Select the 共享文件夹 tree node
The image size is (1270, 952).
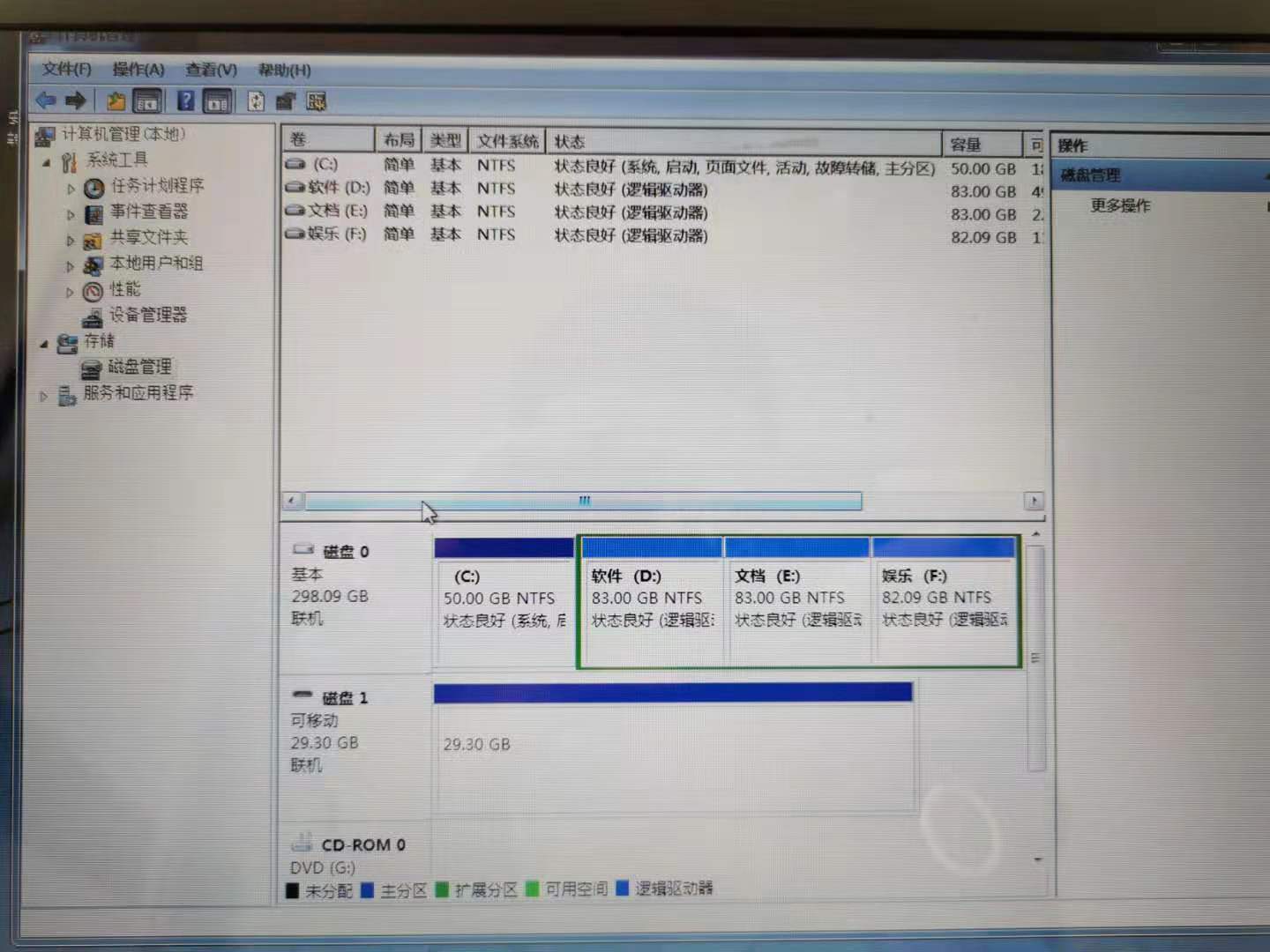coord(148,237)
